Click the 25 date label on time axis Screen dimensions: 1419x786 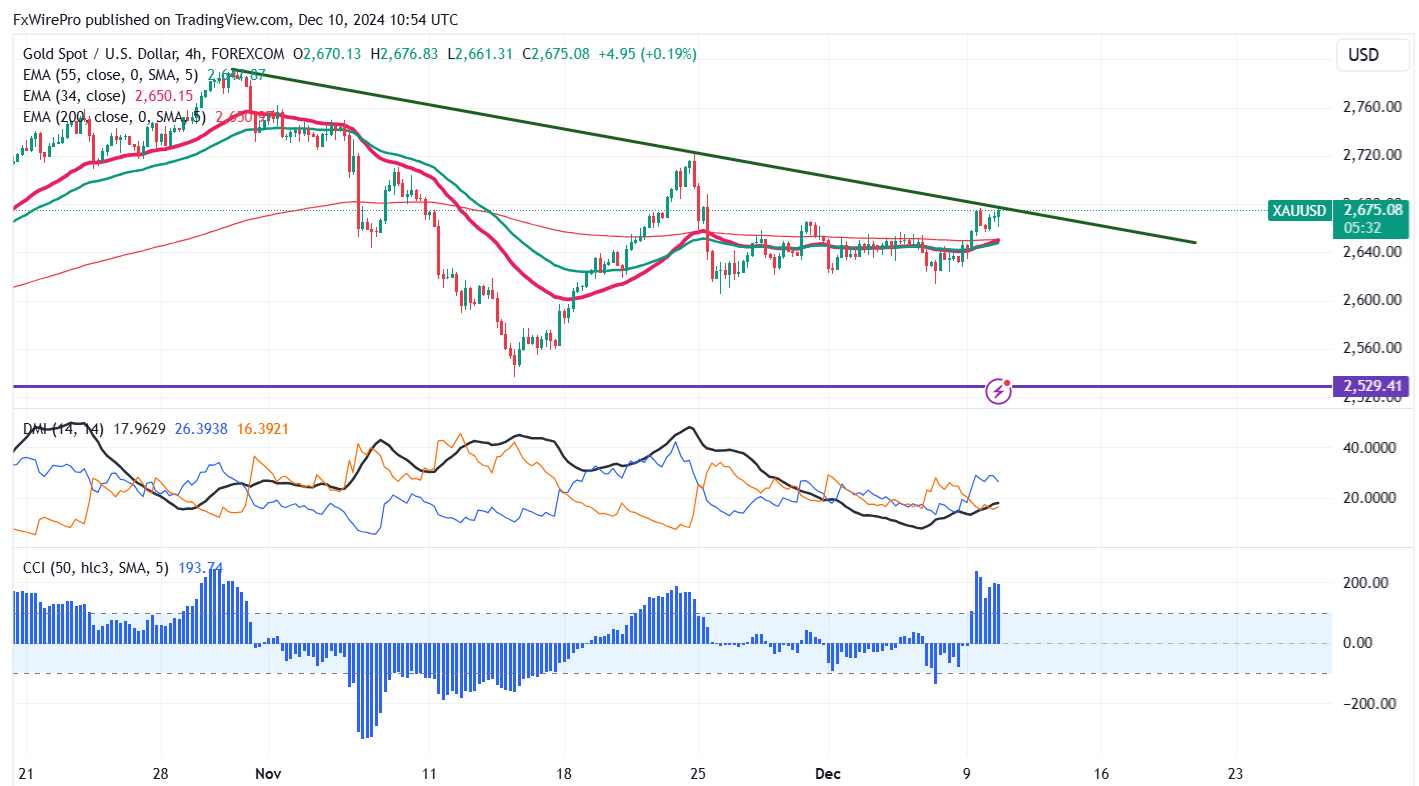[x=699, y=774]
